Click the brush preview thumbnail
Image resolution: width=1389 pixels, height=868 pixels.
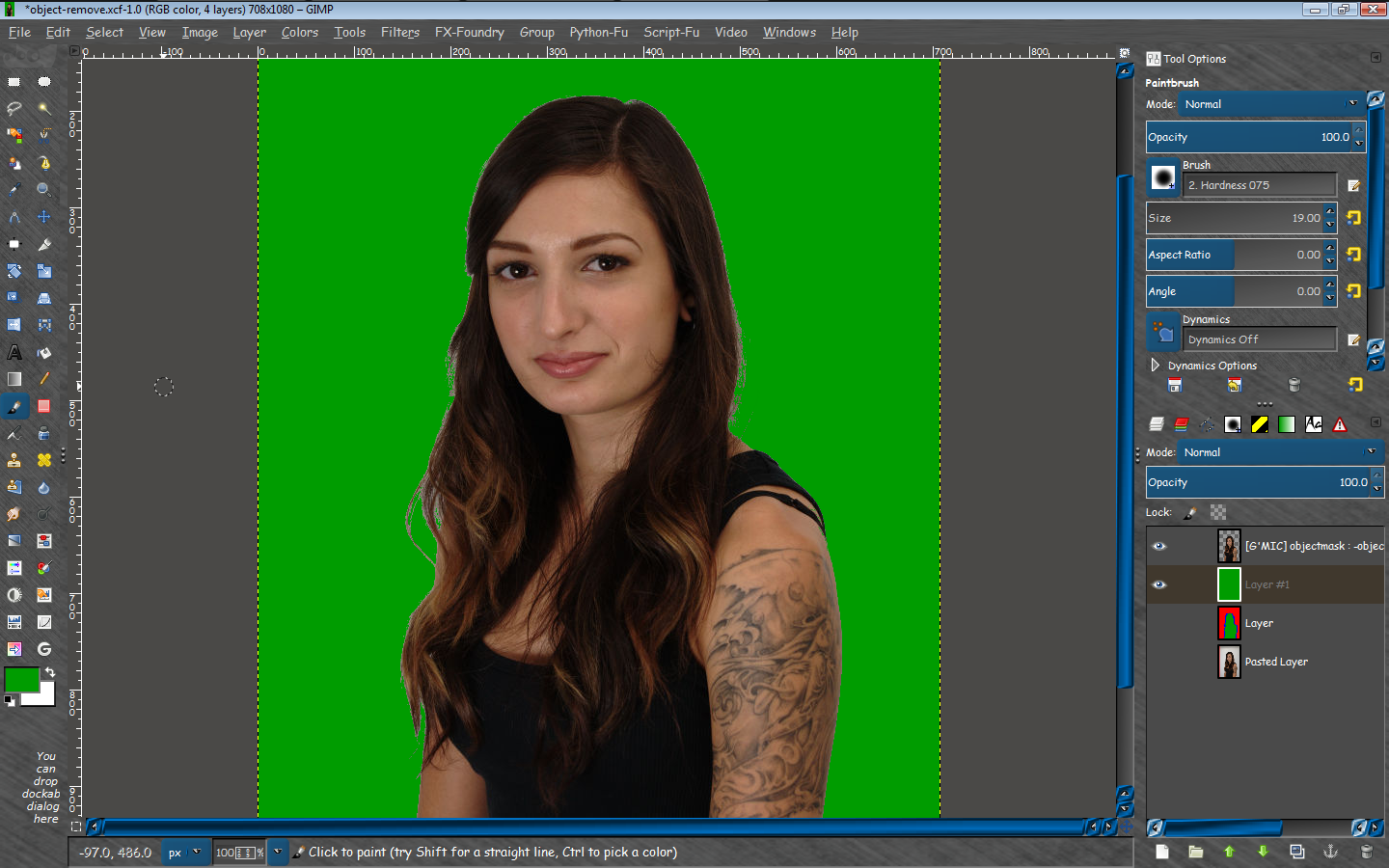point(1163,177)
